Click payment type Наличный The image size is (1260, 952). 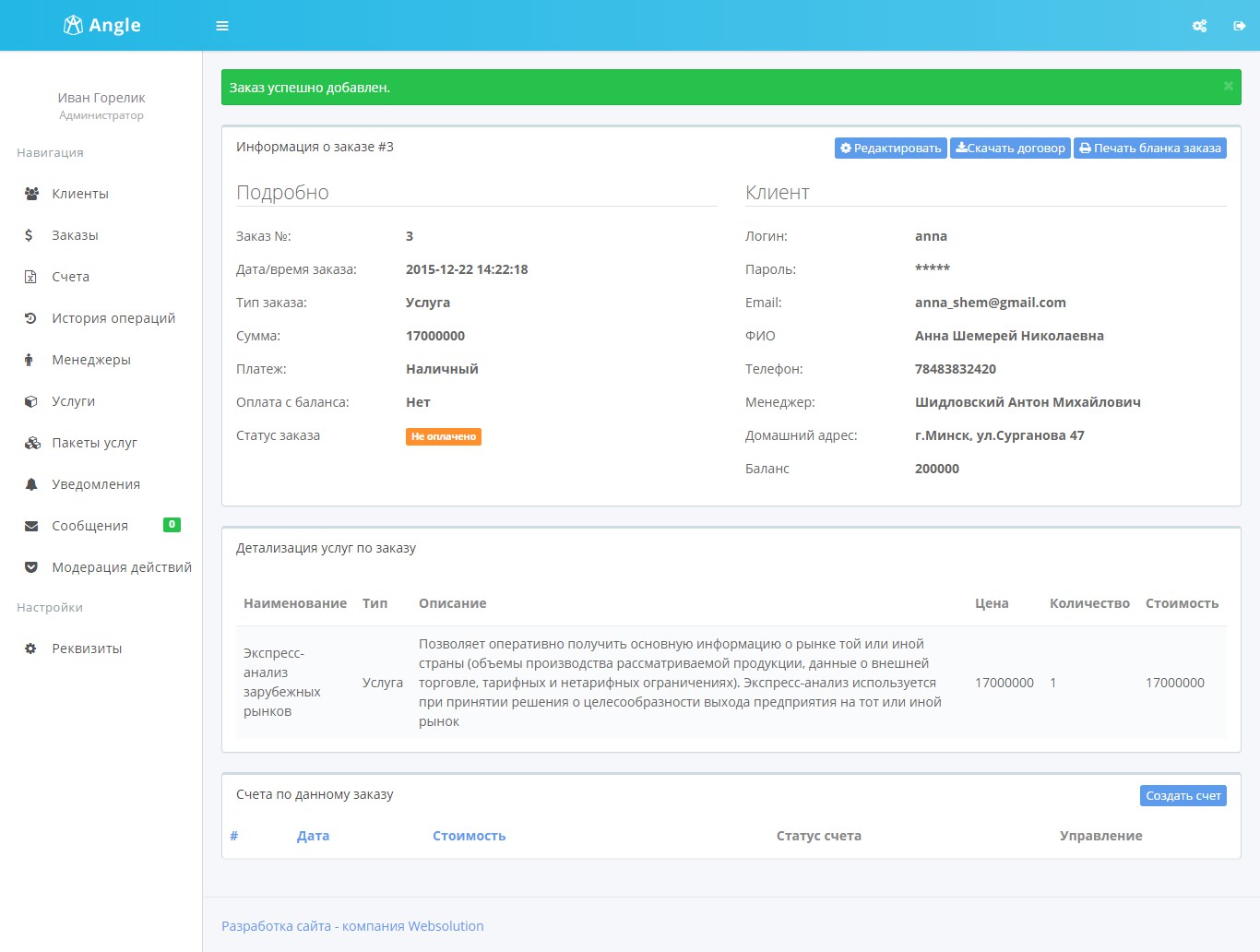pos(442,369)
